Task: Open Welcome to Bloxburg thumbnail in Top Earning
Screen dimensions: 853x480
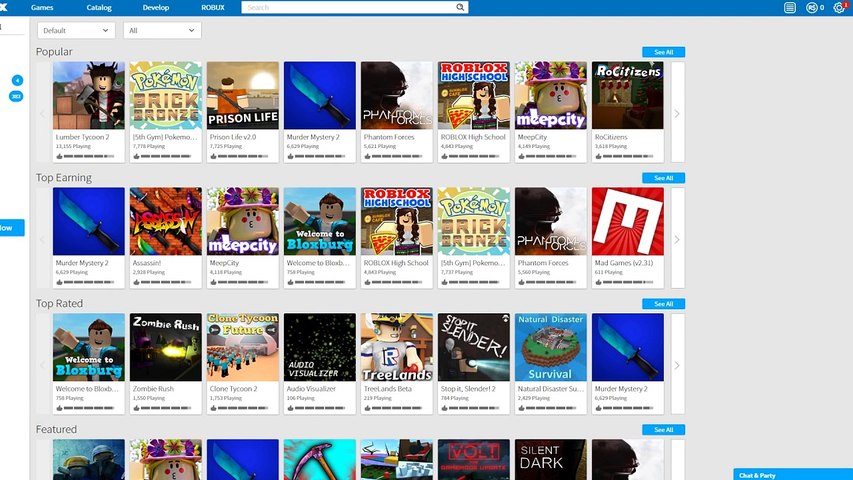Action: point(320,221)
